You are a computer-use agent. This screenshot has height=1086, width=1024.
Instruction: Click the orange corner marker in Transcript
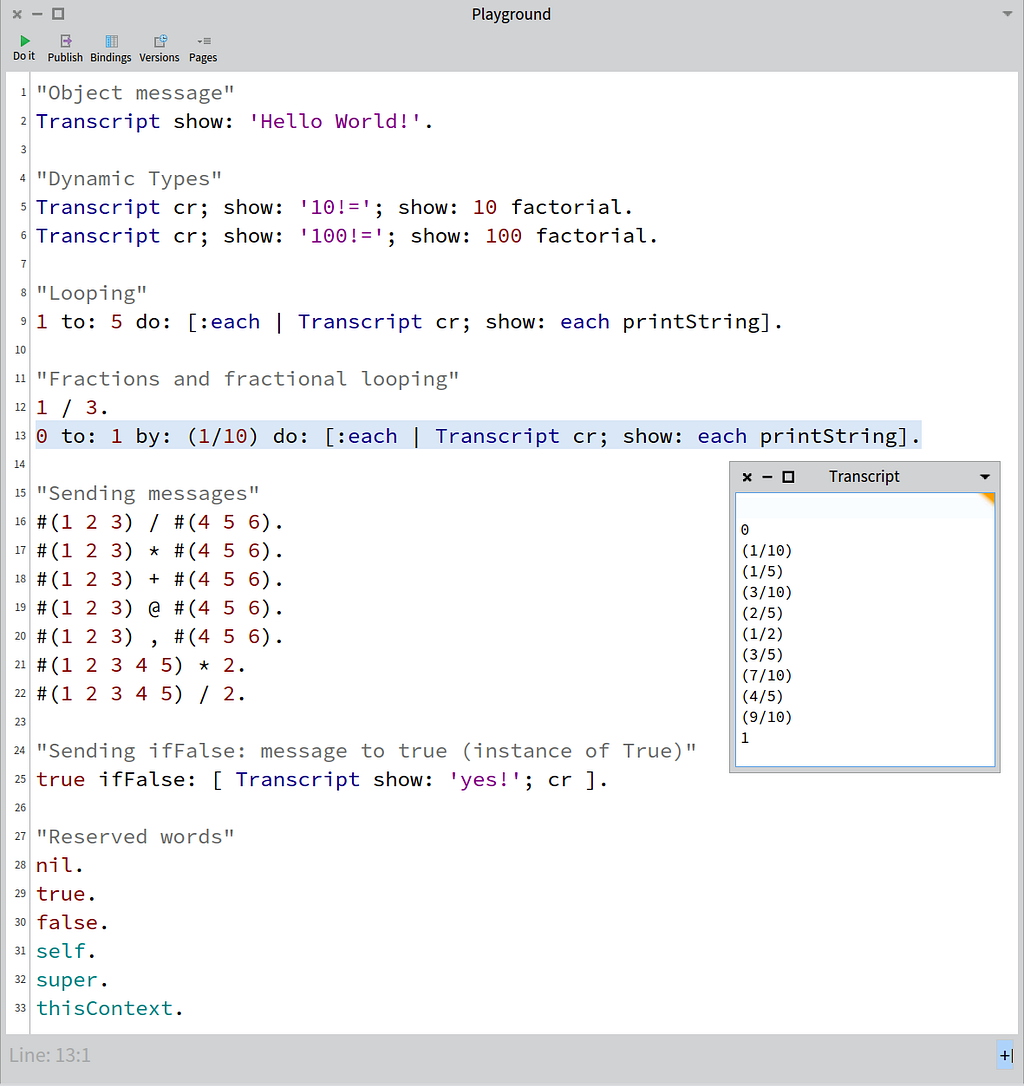pyautogui.click(x=989, y=499)
